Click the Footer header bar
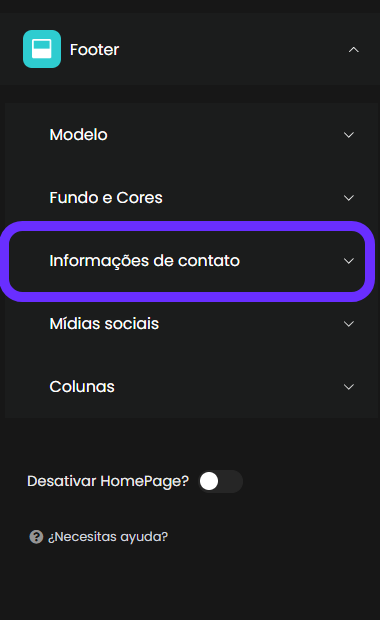 pos(190,49)
